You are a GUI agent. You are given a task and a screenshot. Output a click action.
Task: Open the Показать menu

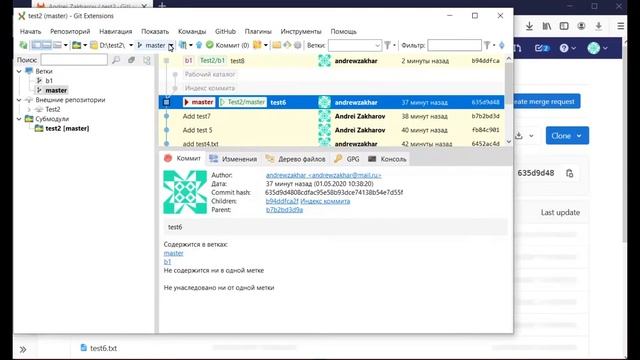click(x=155, y=31)
